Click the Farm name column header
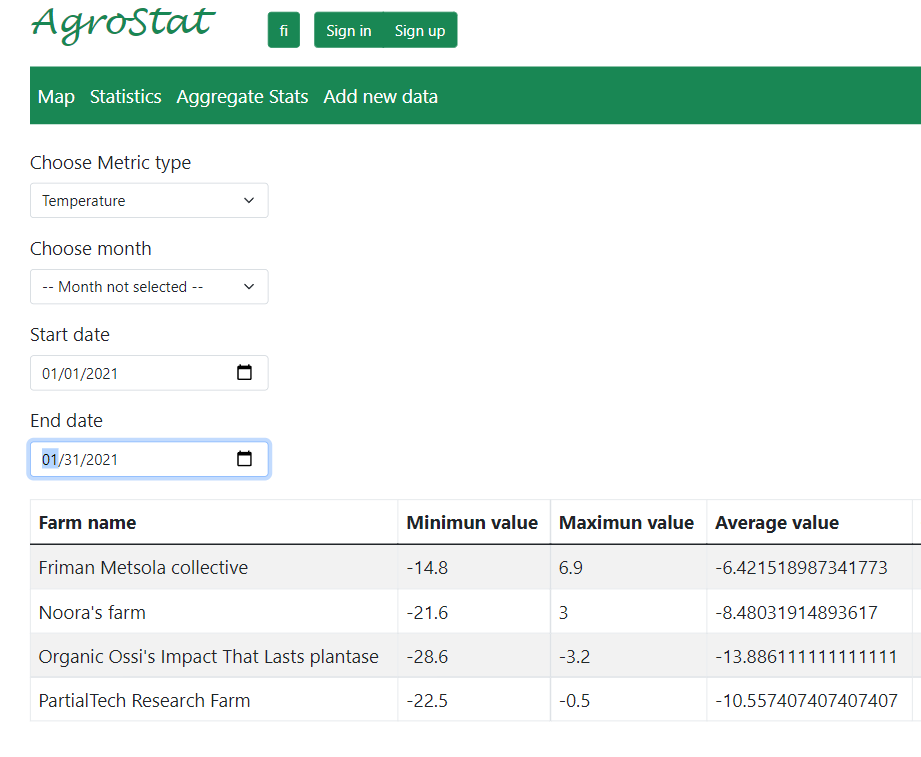 click(x=87, y=522)
